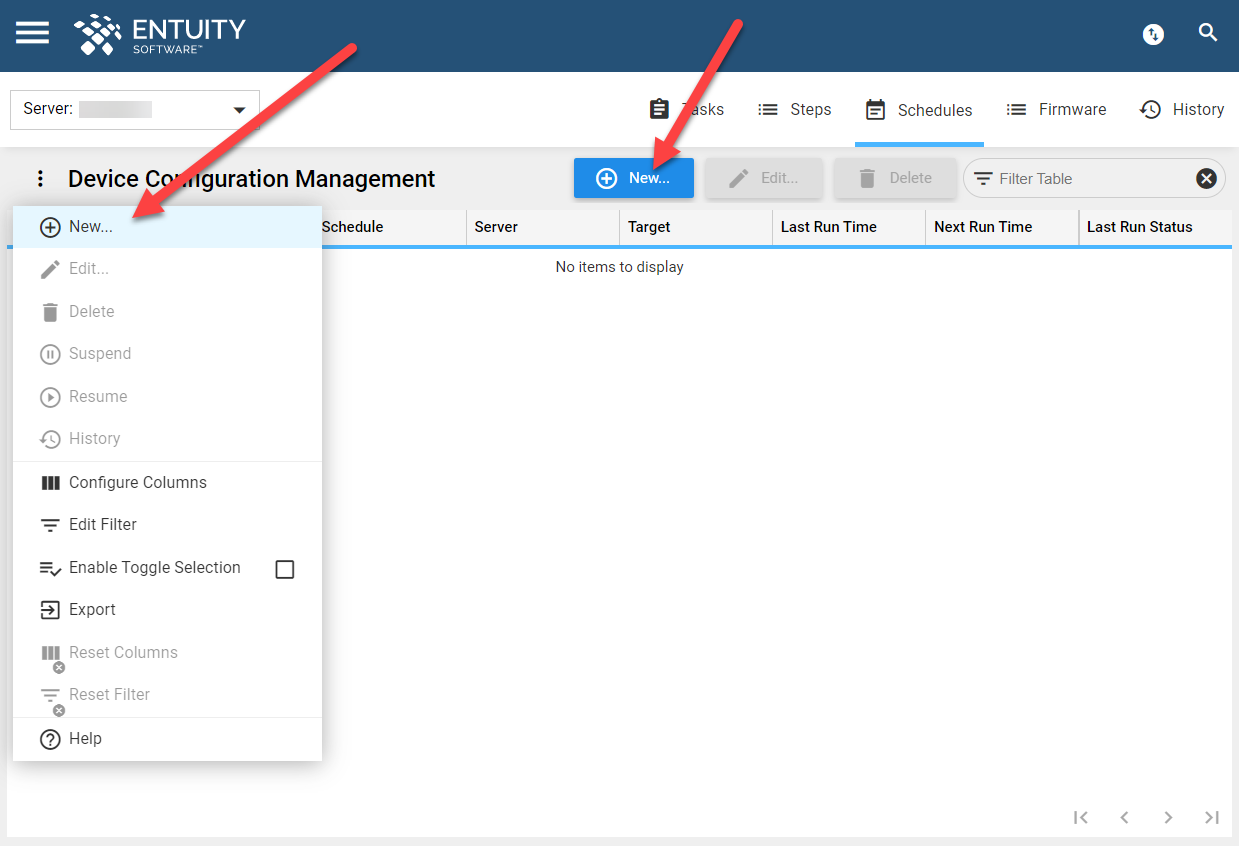1239x846 pixels.
Task: Open the Configure Columns icon
Action: click(x=51, y=482)
